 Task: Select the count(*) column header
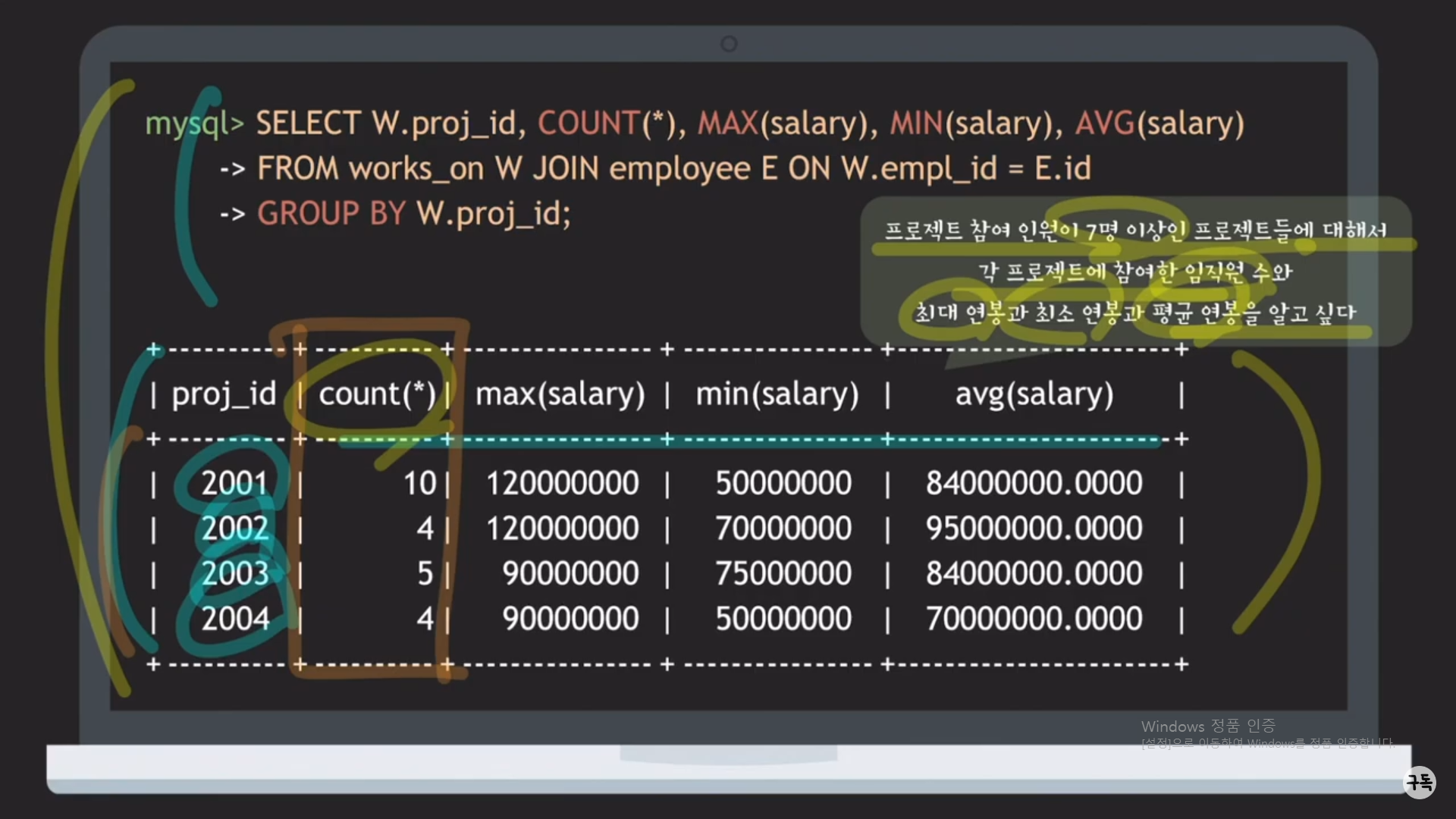coord(377,394)
